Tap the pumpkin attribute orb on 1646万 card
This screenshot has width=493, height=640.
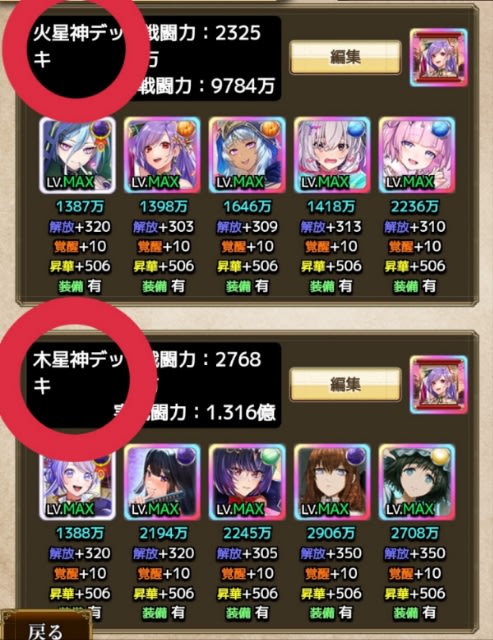point(271,129)
